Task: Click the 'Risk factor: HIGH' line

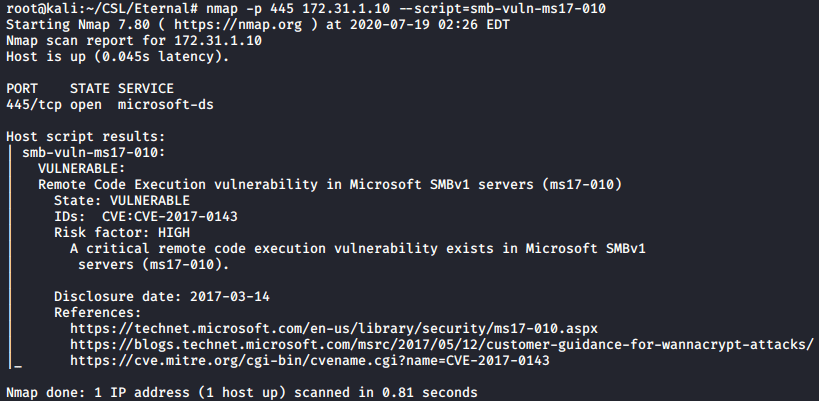Action: pyautogui.click(x=120, y=232)
